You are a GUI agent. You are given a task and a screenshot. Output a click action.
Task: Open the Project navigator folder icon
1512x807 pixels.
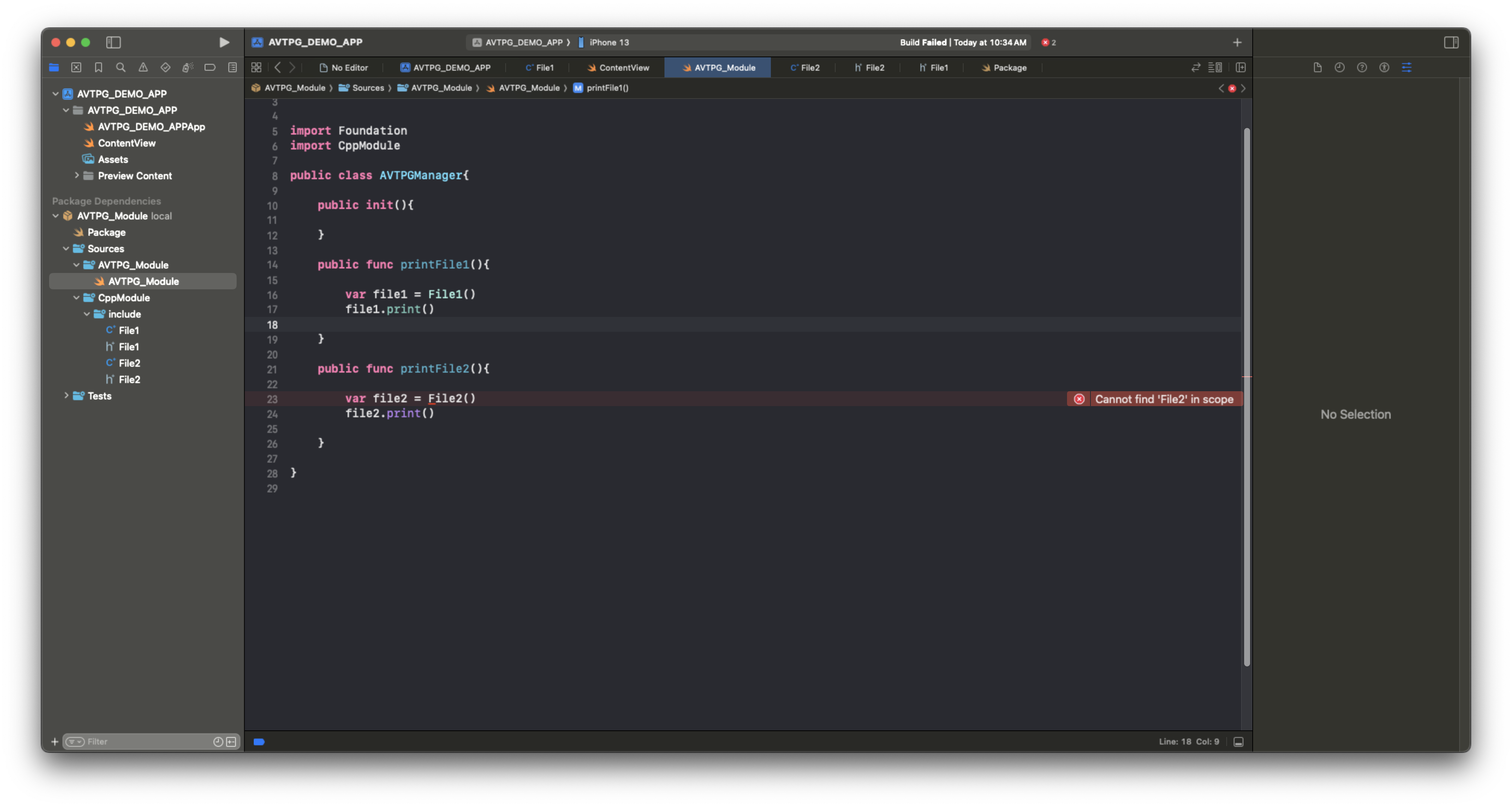pyautogui.click(x=54, y=67)
